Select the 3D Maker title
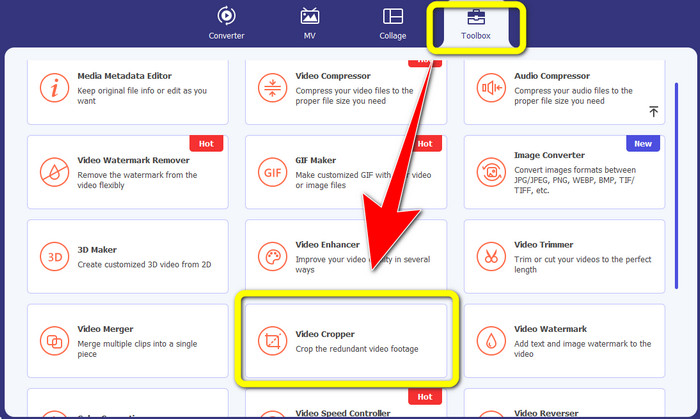Screen dimensions: 700x419 97,250
